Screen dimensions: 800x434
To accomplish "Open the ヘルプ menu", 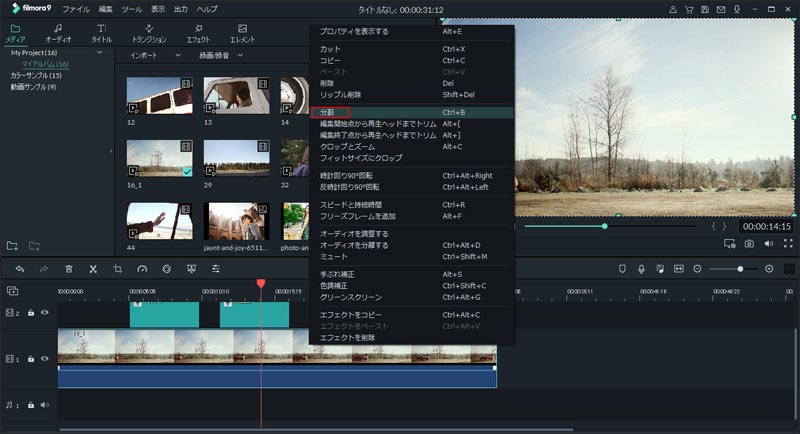I will tap(207, 9).
